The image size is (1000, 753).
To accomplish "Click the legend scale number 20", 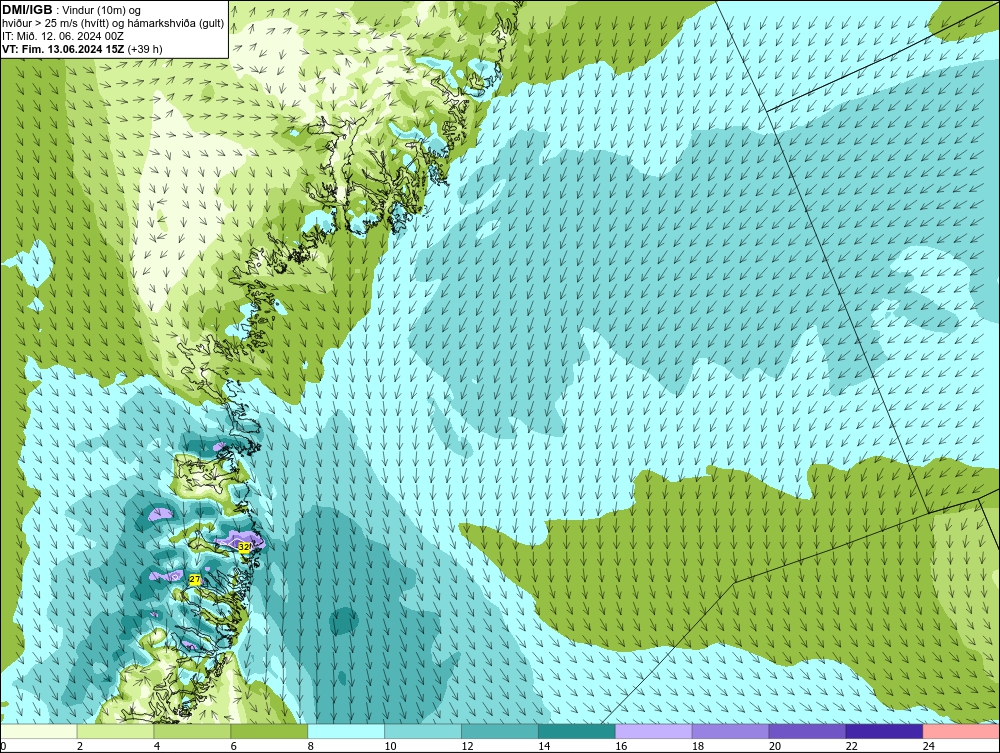I will [775, 746].
